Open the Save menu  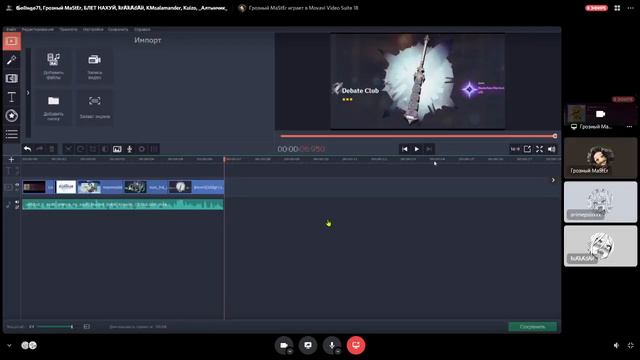tap(118, 29)
